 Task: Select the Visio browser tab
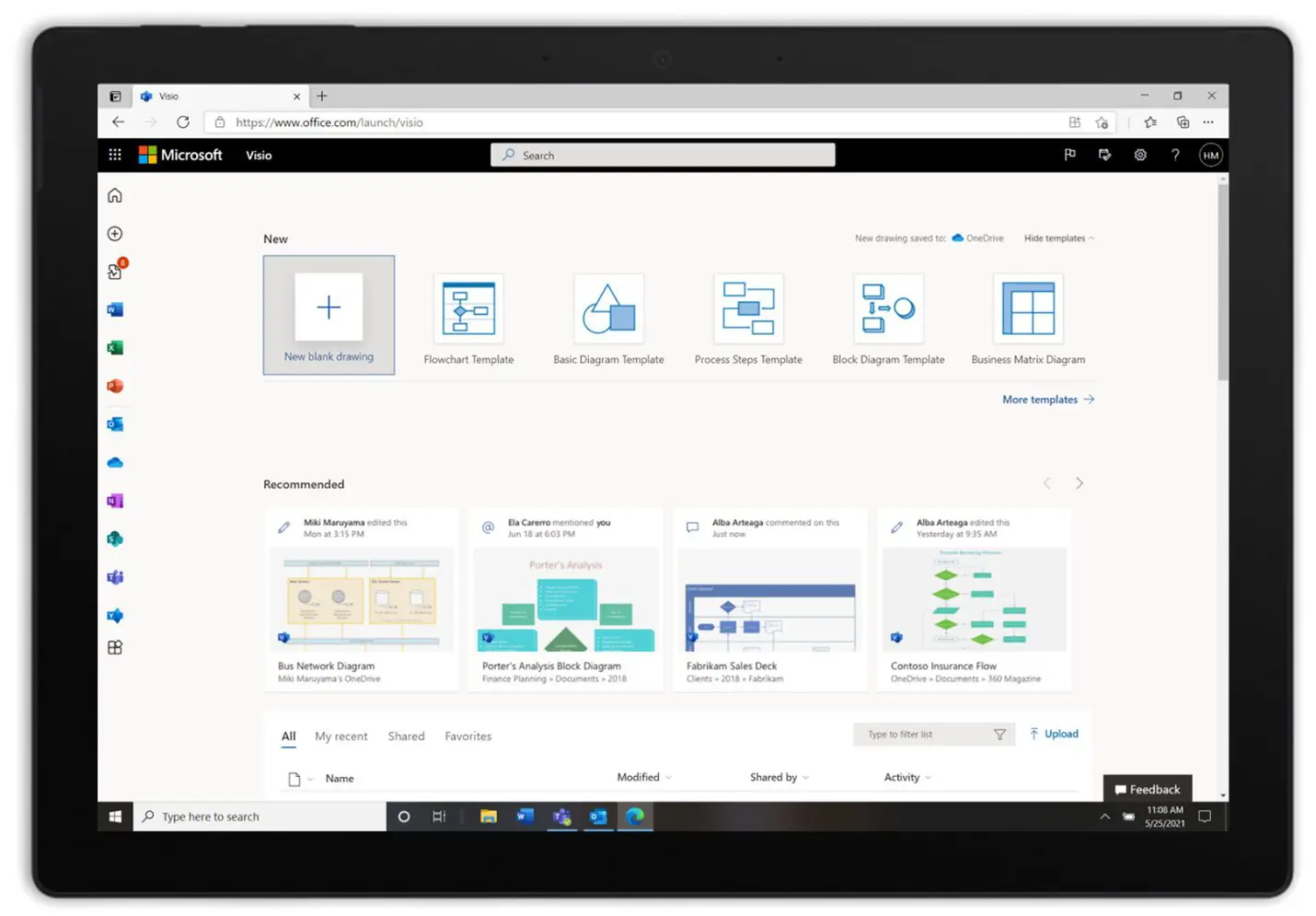[220, 96]
